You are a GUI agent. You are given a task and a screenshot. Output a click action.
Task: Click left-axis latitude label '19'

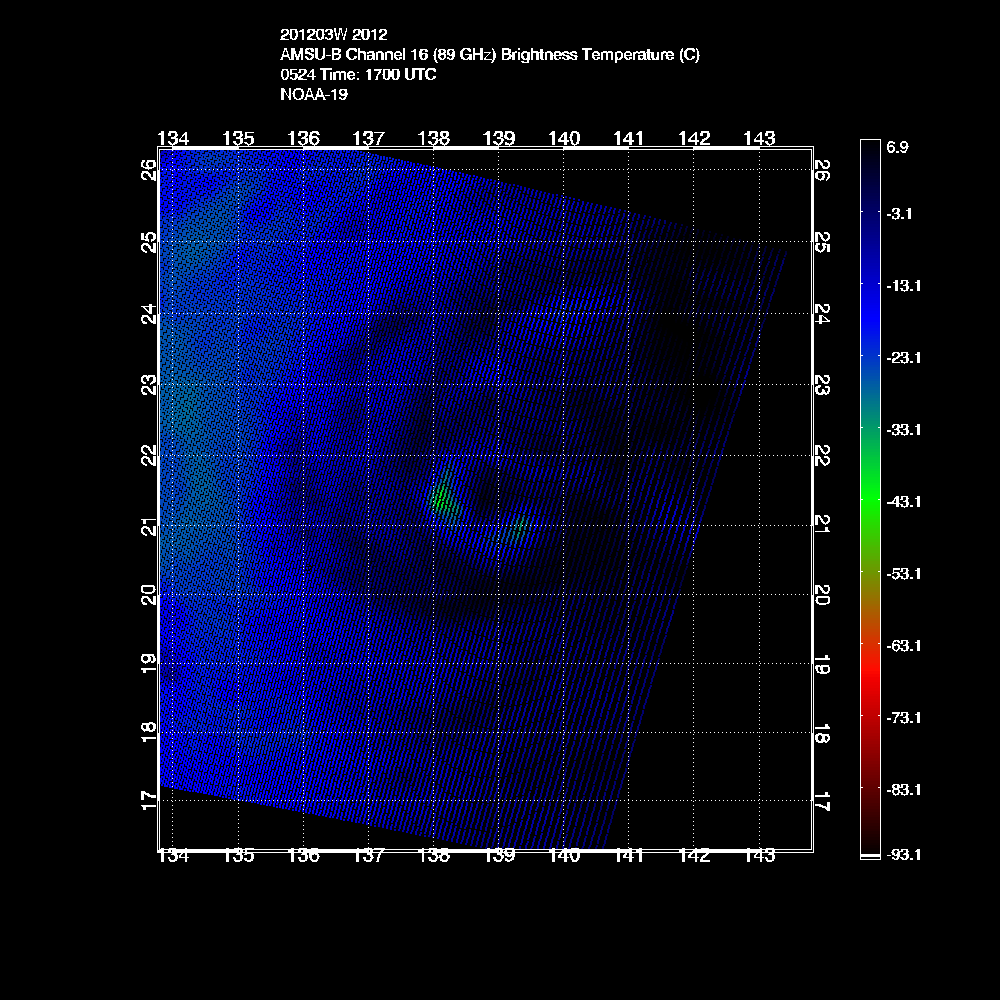point(149,664)
